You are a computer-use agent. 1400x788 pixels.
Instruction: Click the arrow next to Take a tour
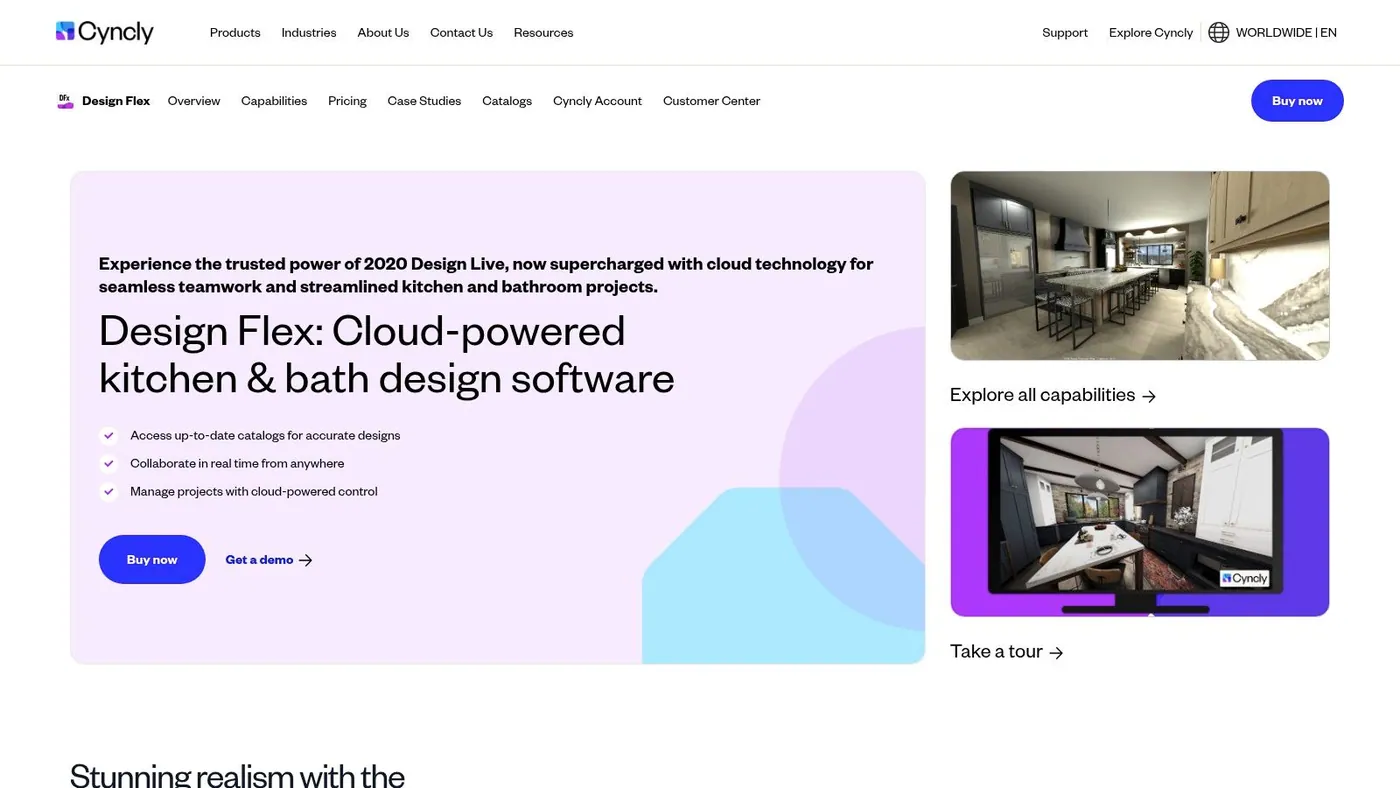[x=1056, y=653]
